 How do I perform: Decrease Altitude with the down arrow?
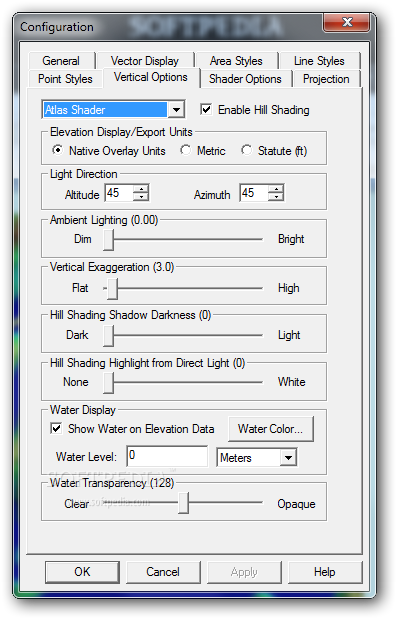point(141,197)
